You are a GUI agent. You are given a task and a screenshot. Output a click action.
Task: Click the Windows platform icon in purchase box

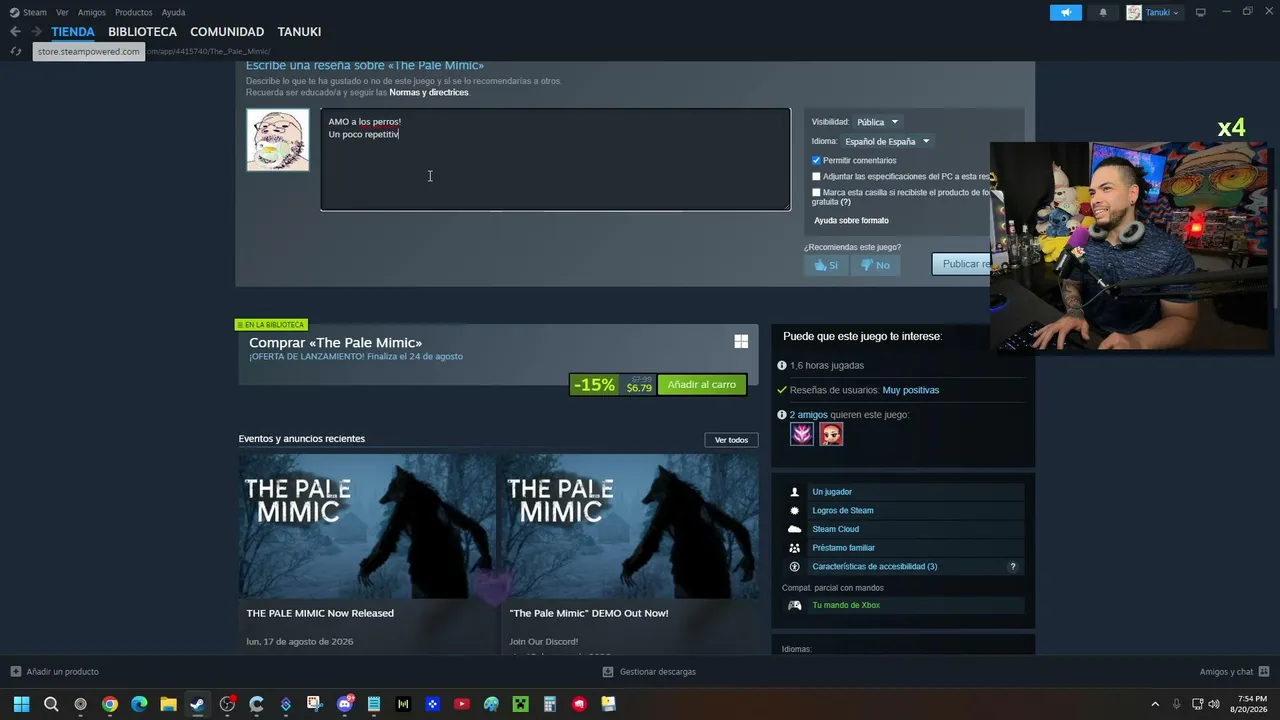click(x=741, y=342)
